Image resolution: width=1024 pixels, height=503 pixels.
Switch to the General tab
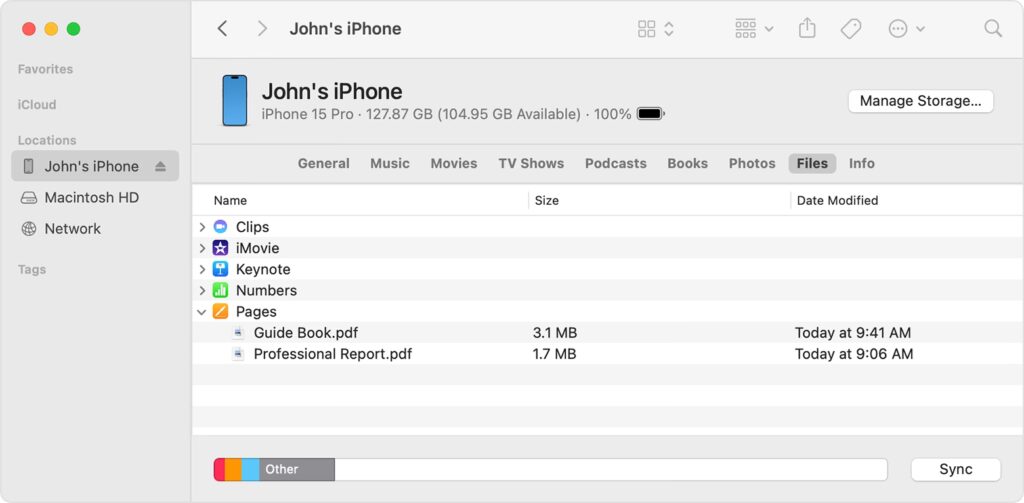pyautogui.click(x=323, y=164)
